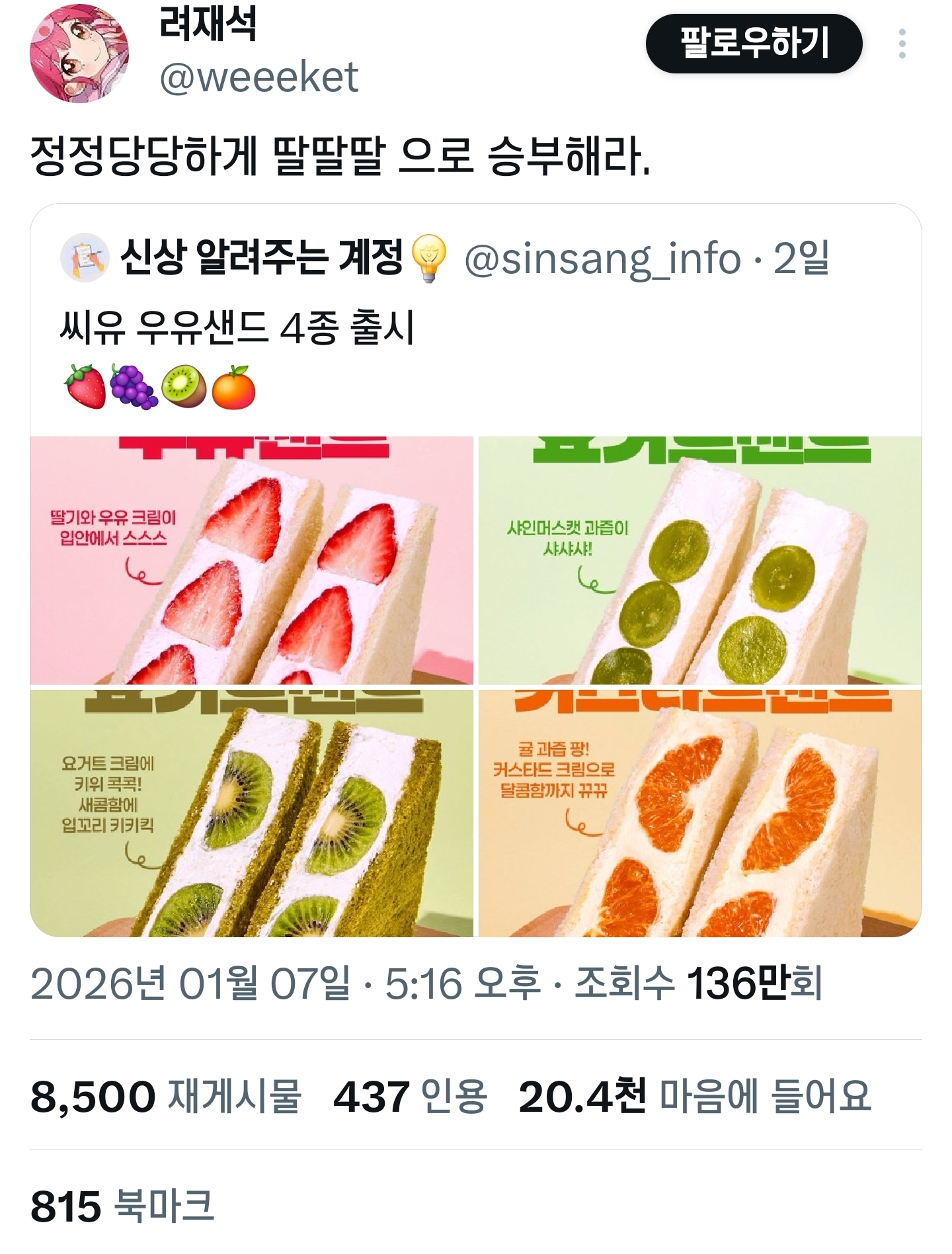View the 8,500 재게시물 reposts list

166,1097
